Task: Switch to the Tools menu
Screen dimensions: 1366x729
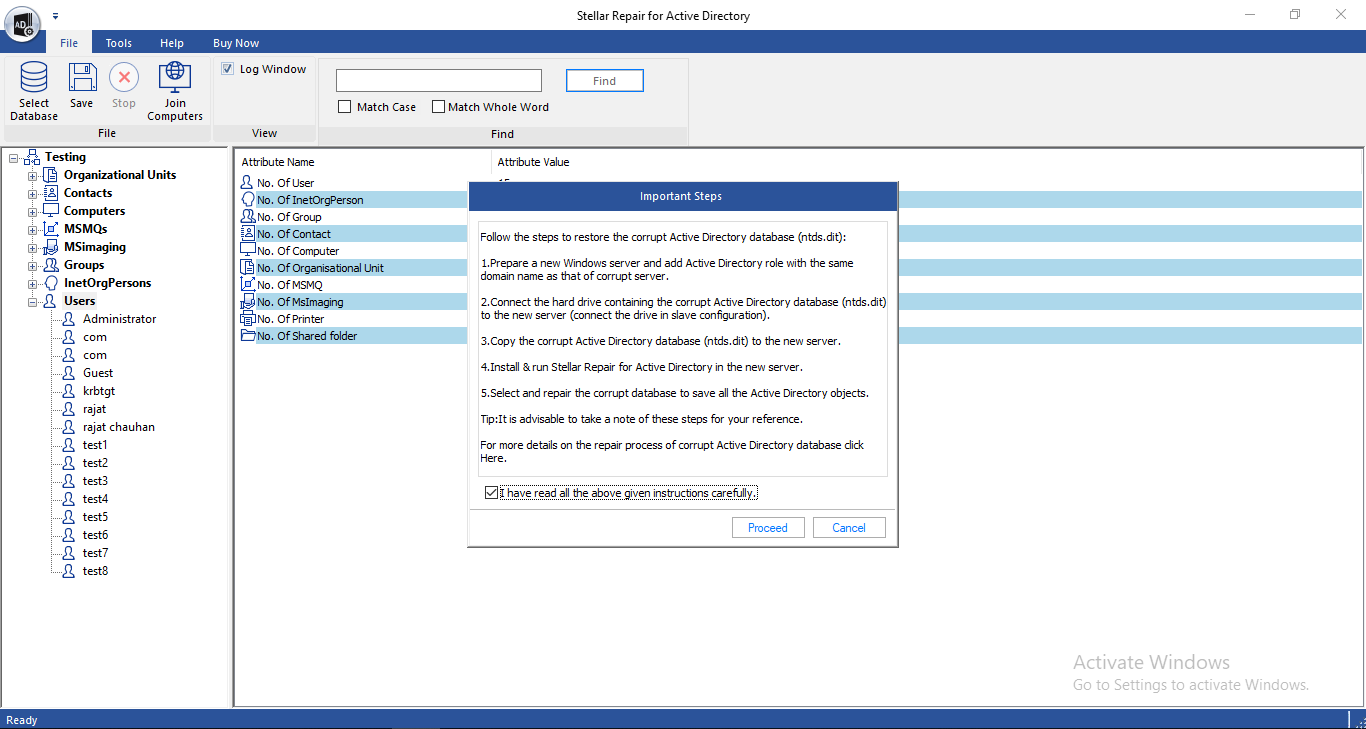Action: [x=118, y=42]
